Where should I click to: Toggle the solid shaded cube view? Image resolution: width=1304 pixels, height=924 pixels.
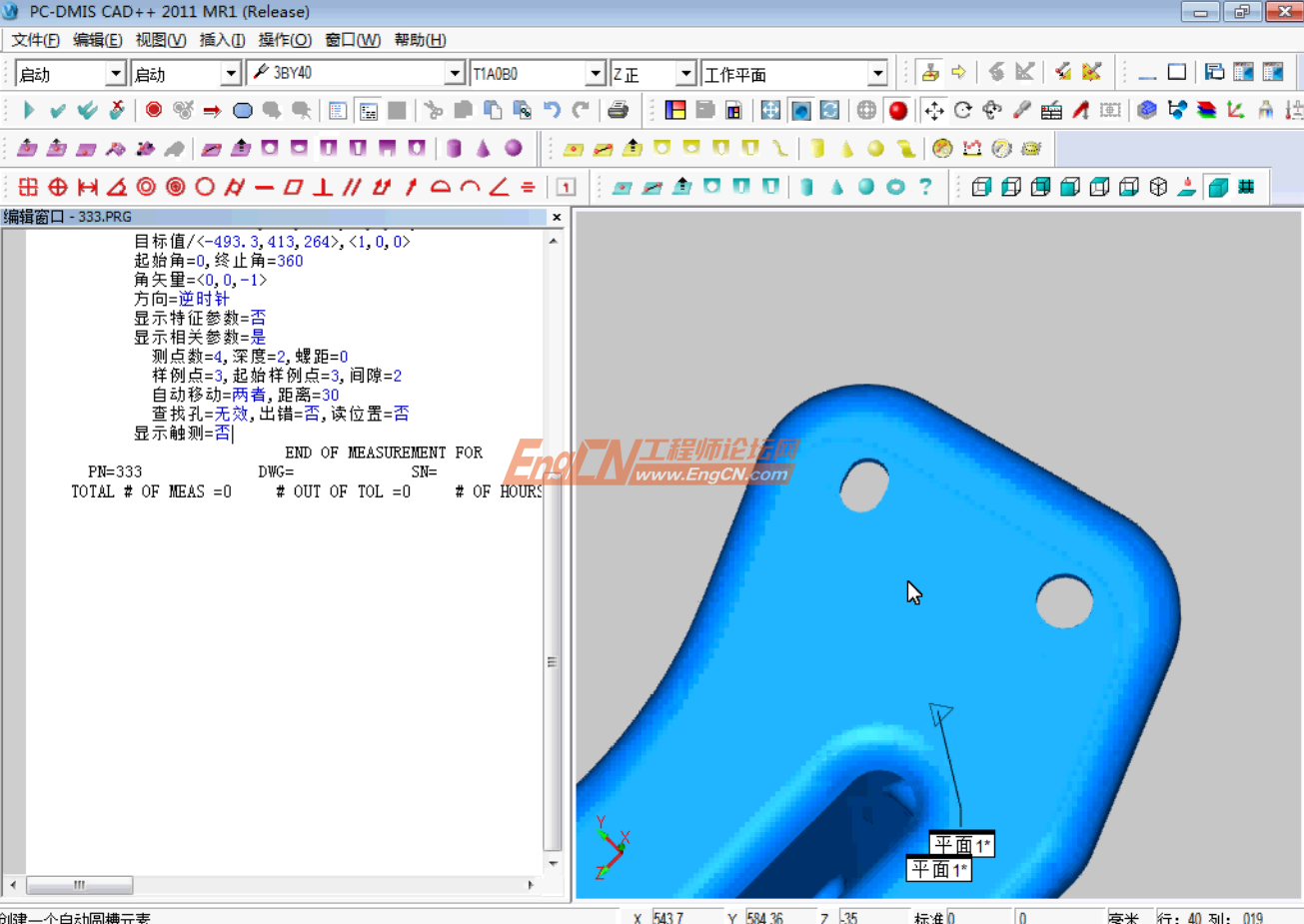tap(1217, 187)
